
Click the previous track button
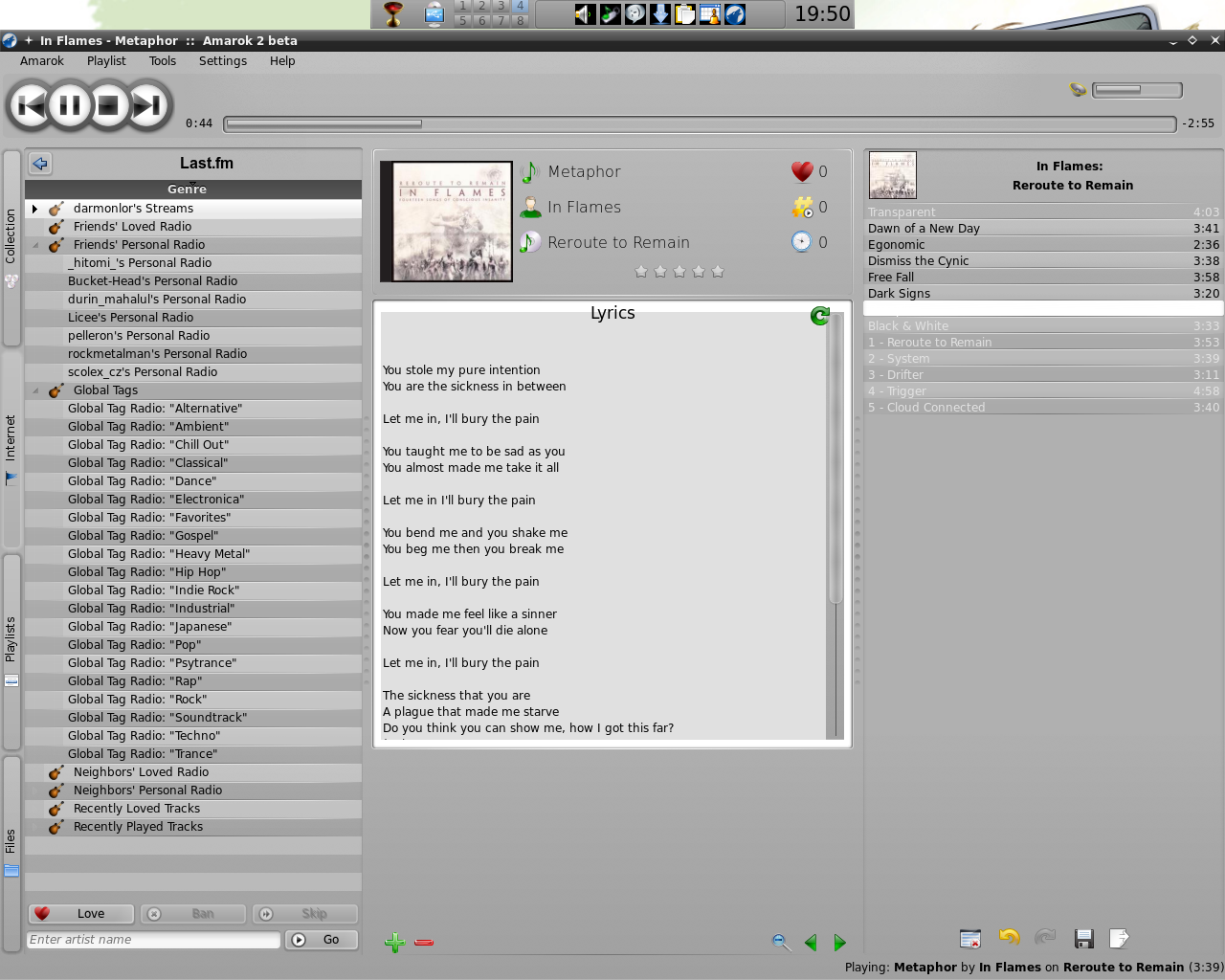[31, 105]
